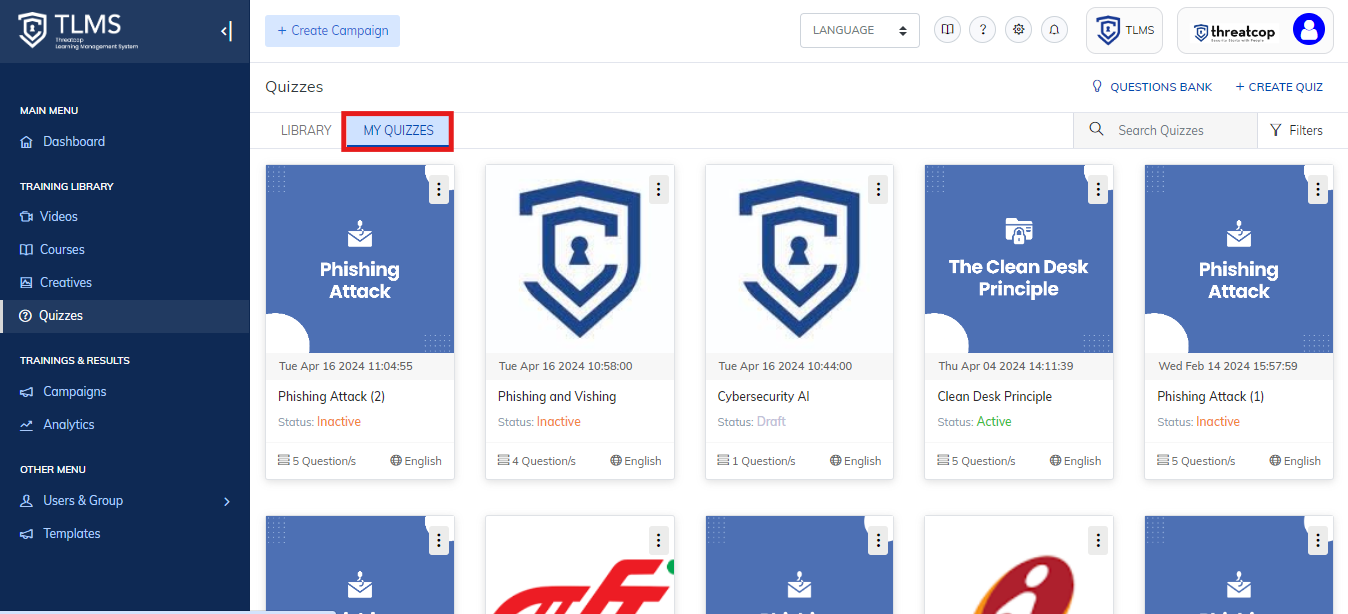The width and height of the screenshot is (1348, 614).
Task: Open three-dot menu on Phishing Attack (2) card
Action: [x=438, y=189]
